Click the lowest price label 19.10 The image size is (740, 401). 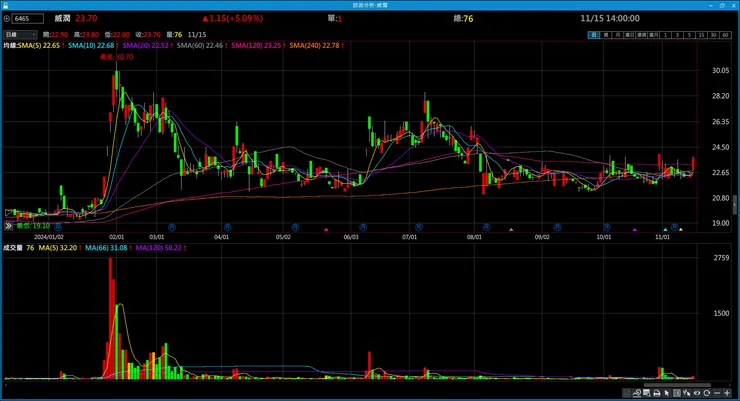coord(33,226)
